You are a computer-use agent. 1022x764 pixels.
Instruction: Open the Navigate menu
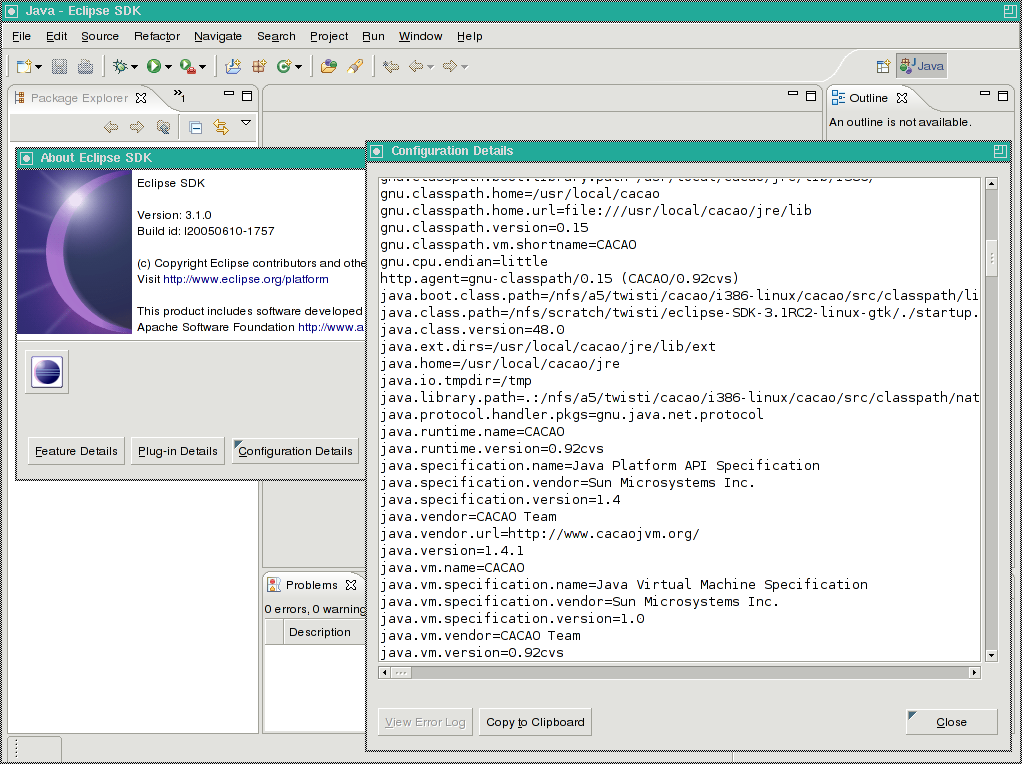[218, 37]
